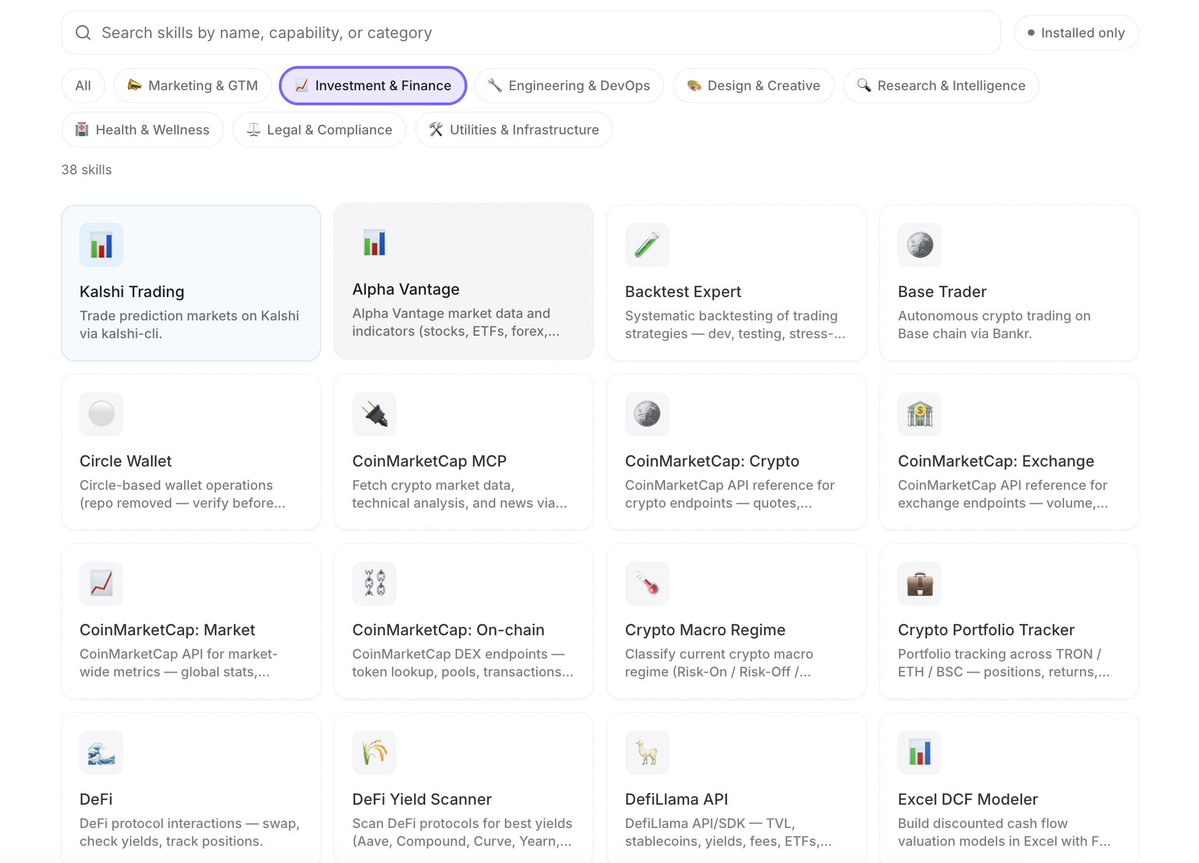
Task: Click the CoinMarketCap: On-chain chain links icon
Action: [x=374, y=583]
